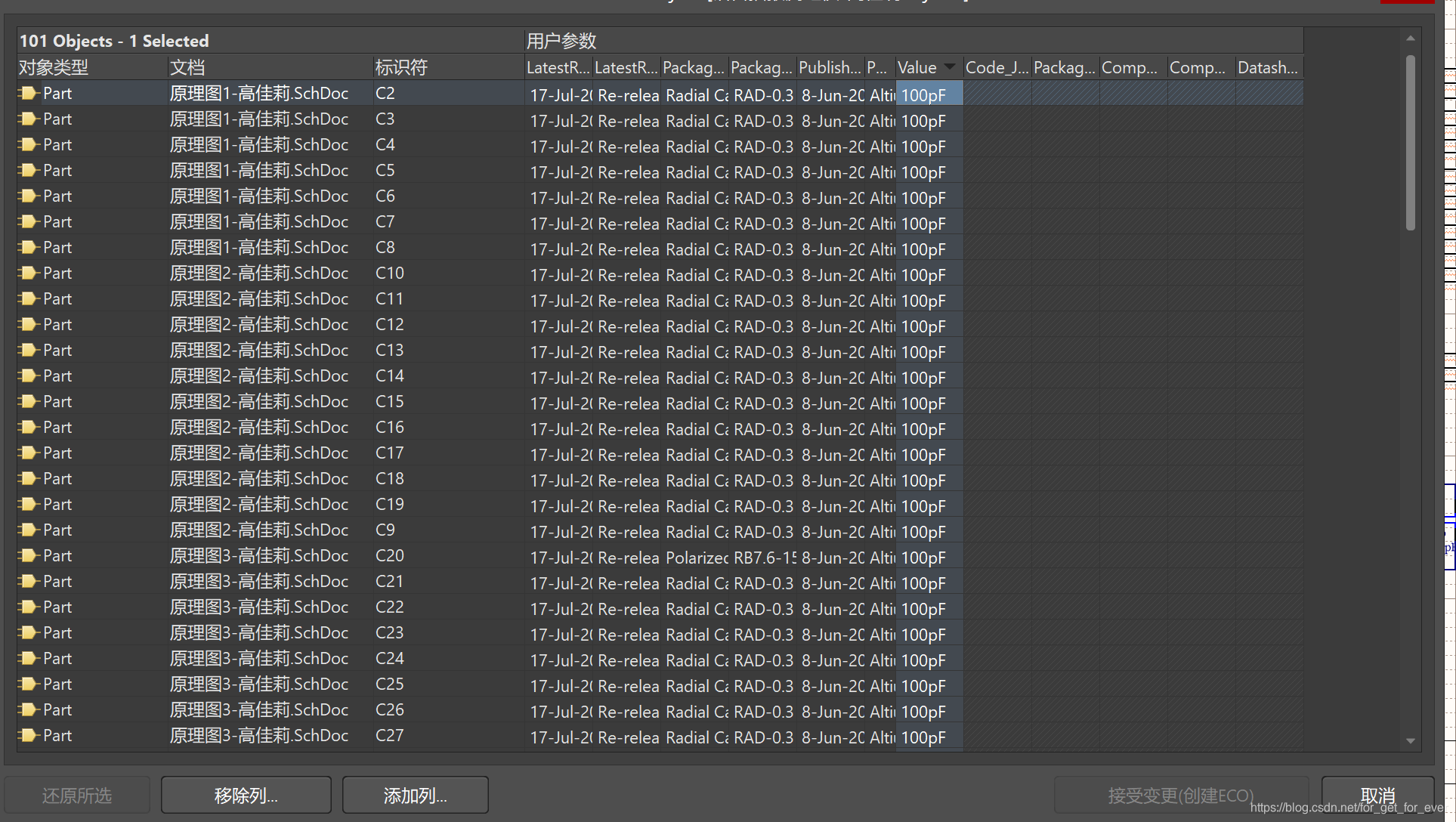This screenshot has width=1456, height=822.
Task: Click the Part icon in row C23
Action: click(29, 633)
